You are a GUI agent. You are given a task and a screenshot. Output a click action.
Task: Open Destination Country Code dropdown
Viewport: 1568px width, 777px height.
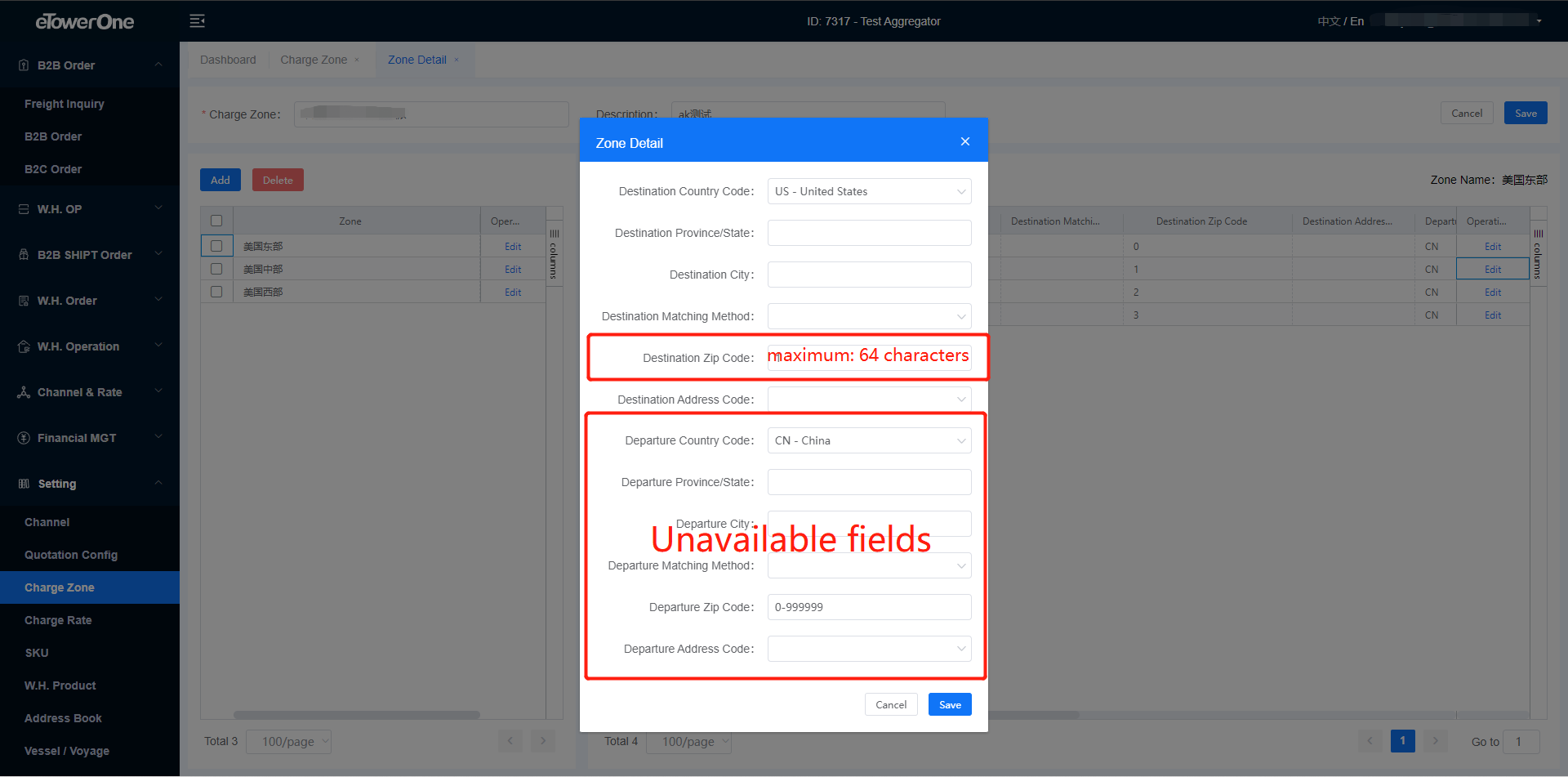(x=870, y=191)
